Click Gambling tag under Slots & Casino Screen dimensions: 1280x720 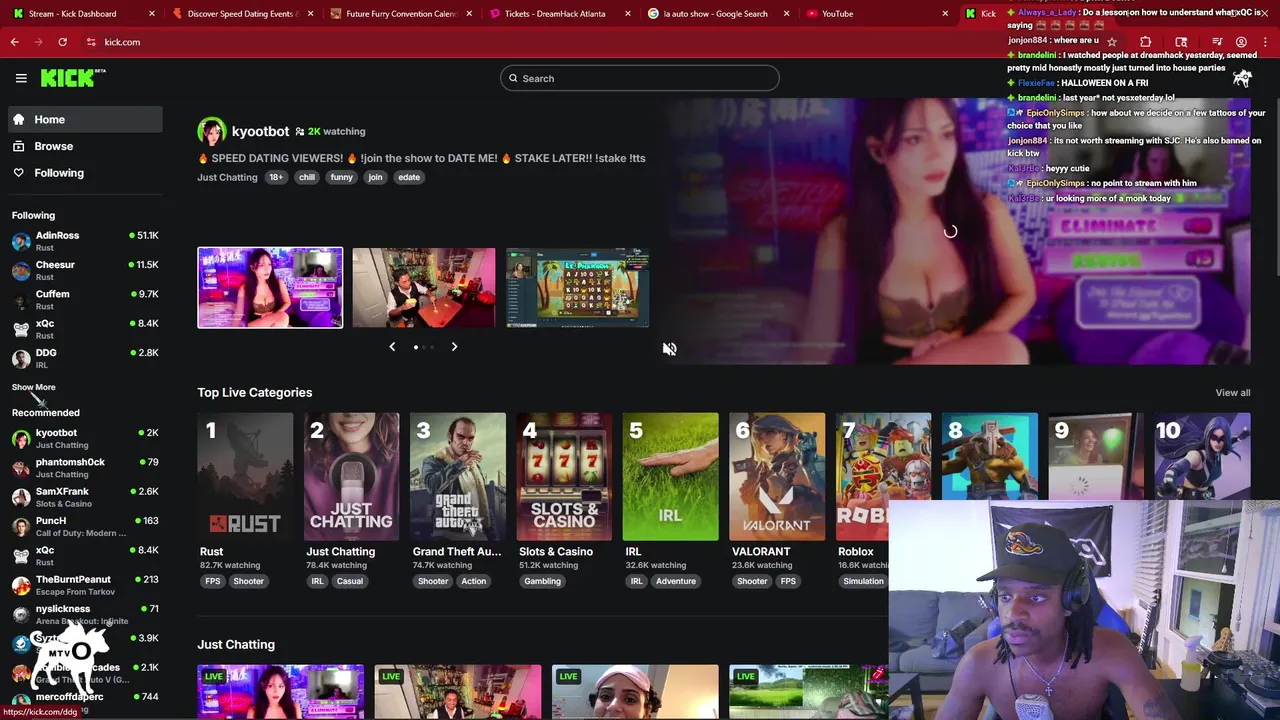(x=542, y=581)
